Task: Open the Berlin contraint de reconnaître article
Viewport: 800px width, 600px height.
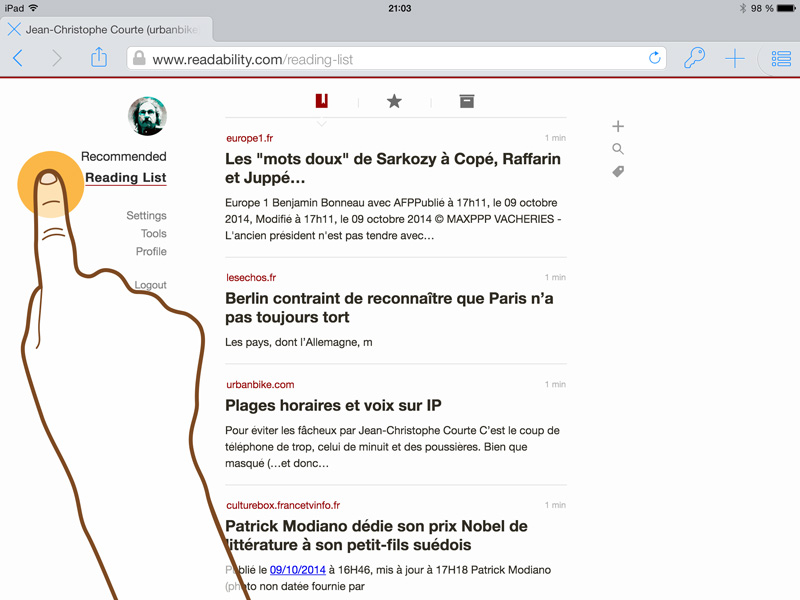Action: (389, 308)
